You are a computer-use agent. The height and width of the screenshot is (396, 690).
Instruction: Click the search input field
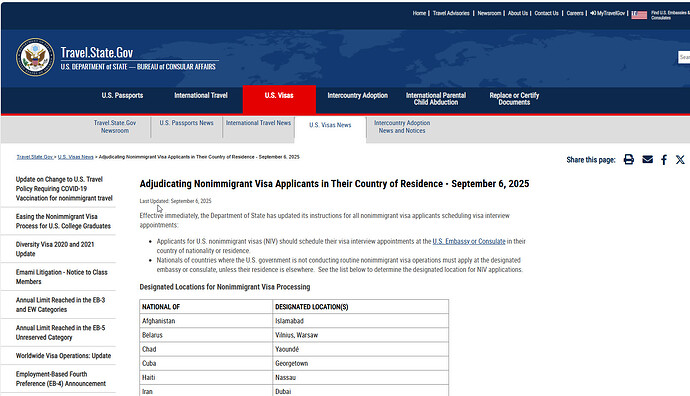tap(684, 57)
